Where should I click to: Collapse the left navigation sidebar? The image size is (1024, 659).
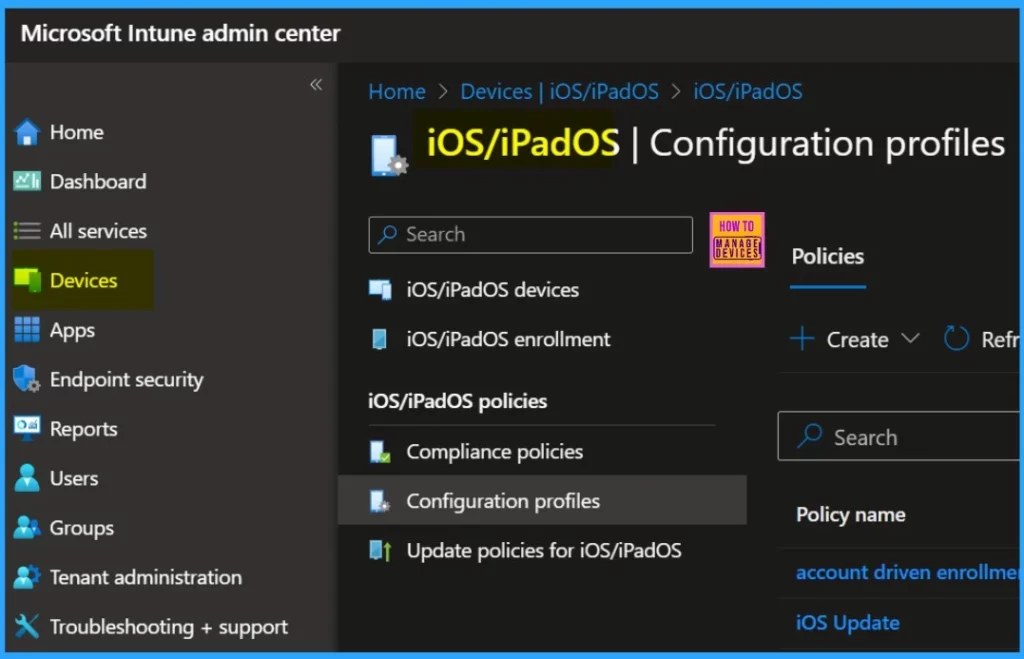point(316,84)
